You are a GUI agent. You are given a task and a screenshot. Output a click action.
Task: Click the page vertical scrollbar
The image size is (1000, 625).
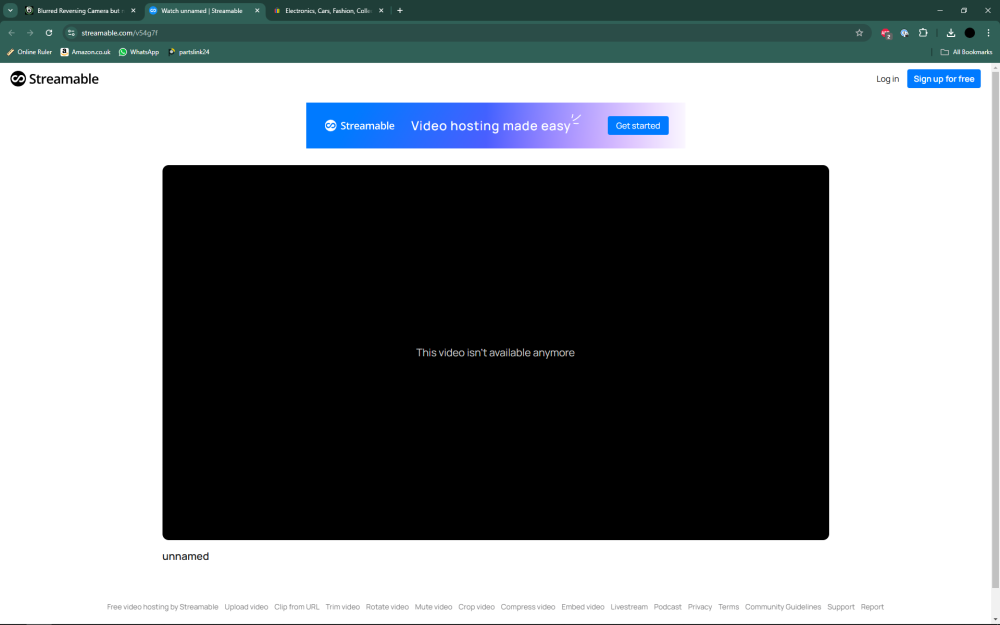point(996,328)
